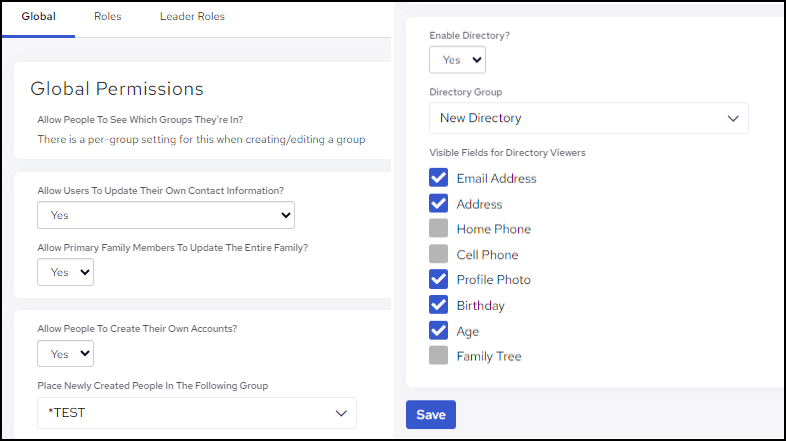Open the Enable Directory dropdown
Viewport: 786px width, 441px height.
click(x=457, y=60)
